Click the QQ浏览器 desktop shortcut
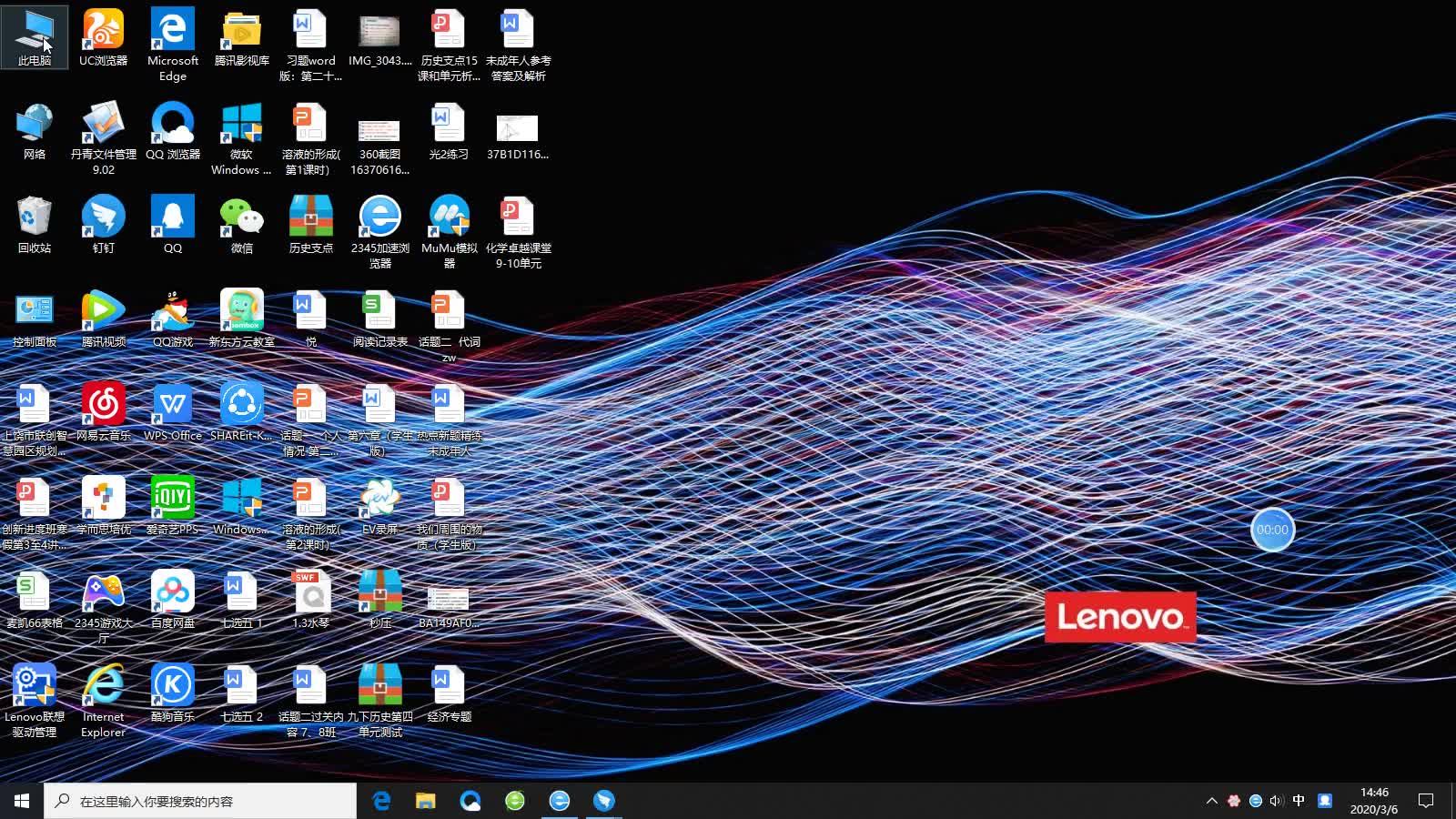This screenshot has height=819, width=1456. (x=173, y=131)
